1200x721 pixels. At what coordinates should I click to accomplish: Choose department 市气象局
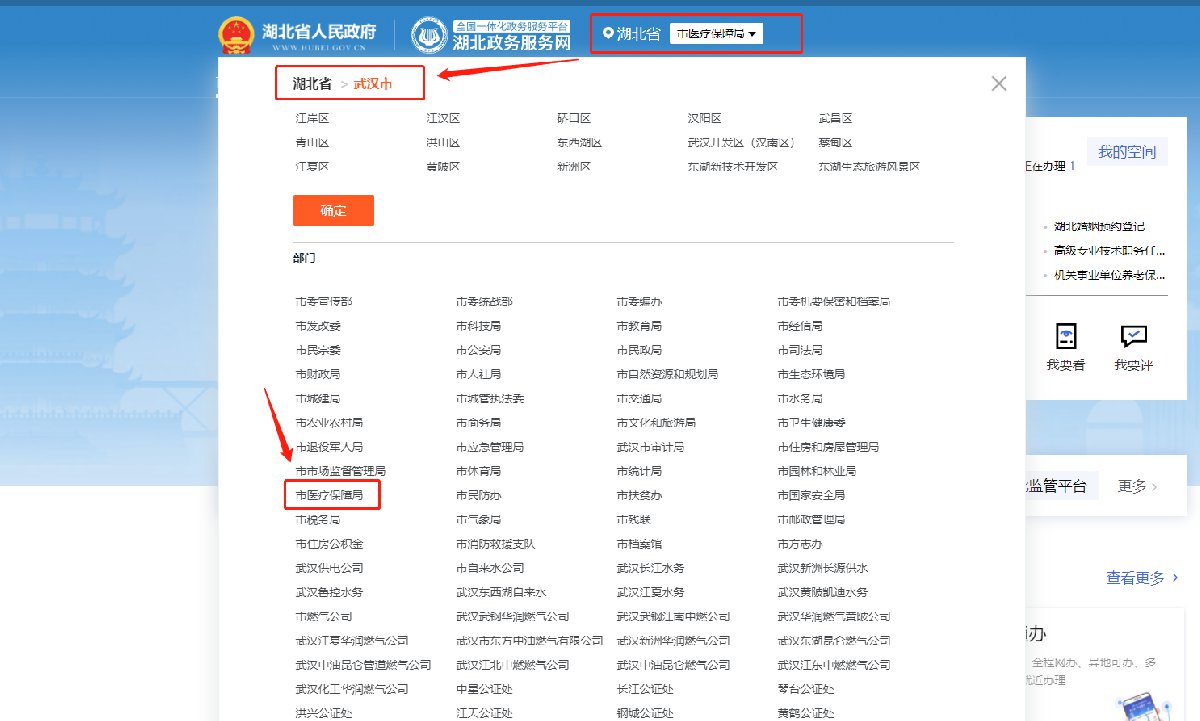(478, 520)
